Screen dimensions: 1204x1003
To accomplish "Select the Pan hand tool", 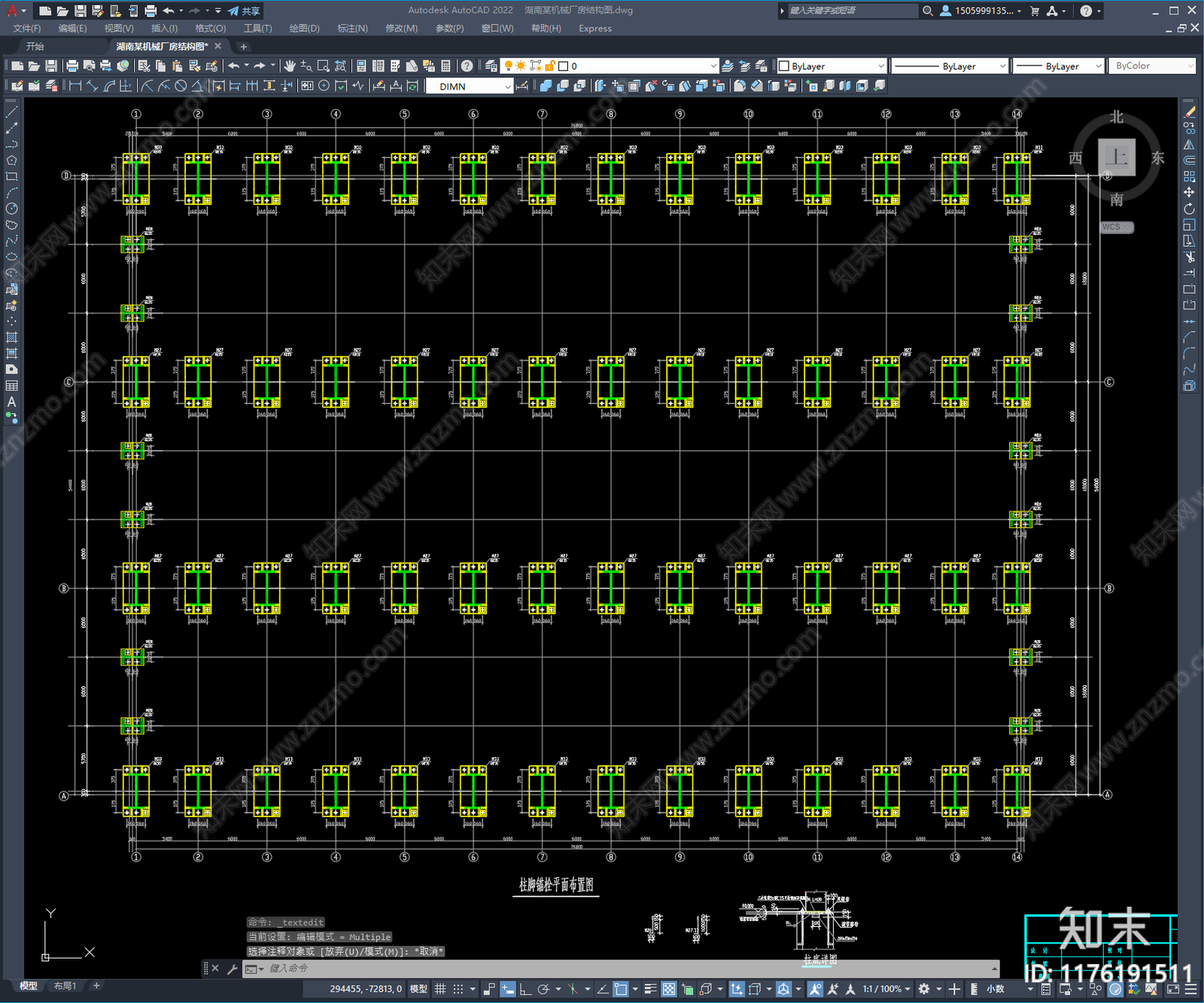I will tap(290, 66).
